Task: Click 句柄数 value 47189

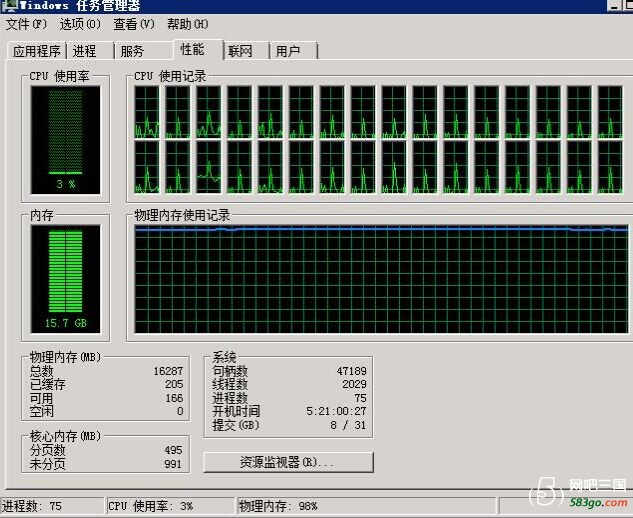Action: [x=351, y=371]
